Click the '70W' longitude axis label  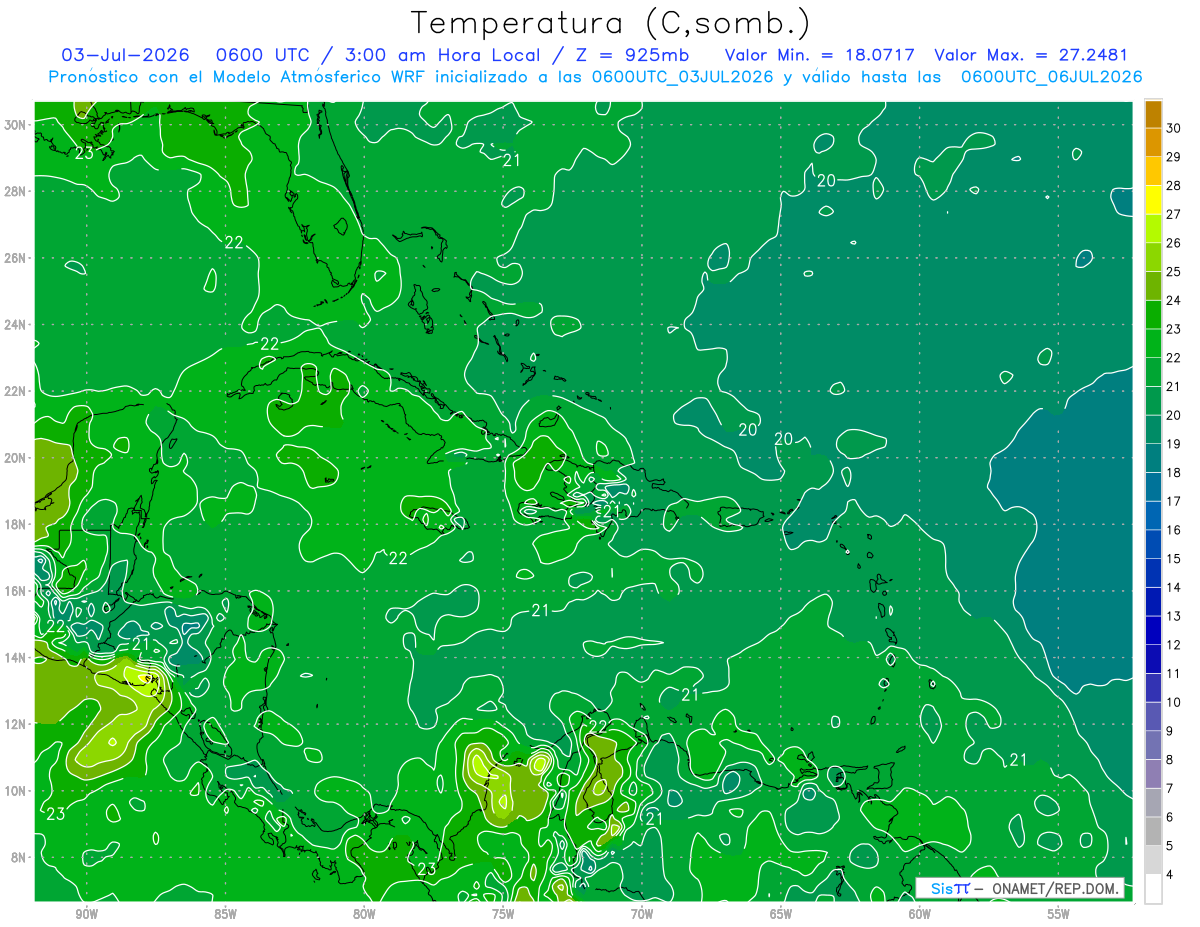(x=642, y=913)
